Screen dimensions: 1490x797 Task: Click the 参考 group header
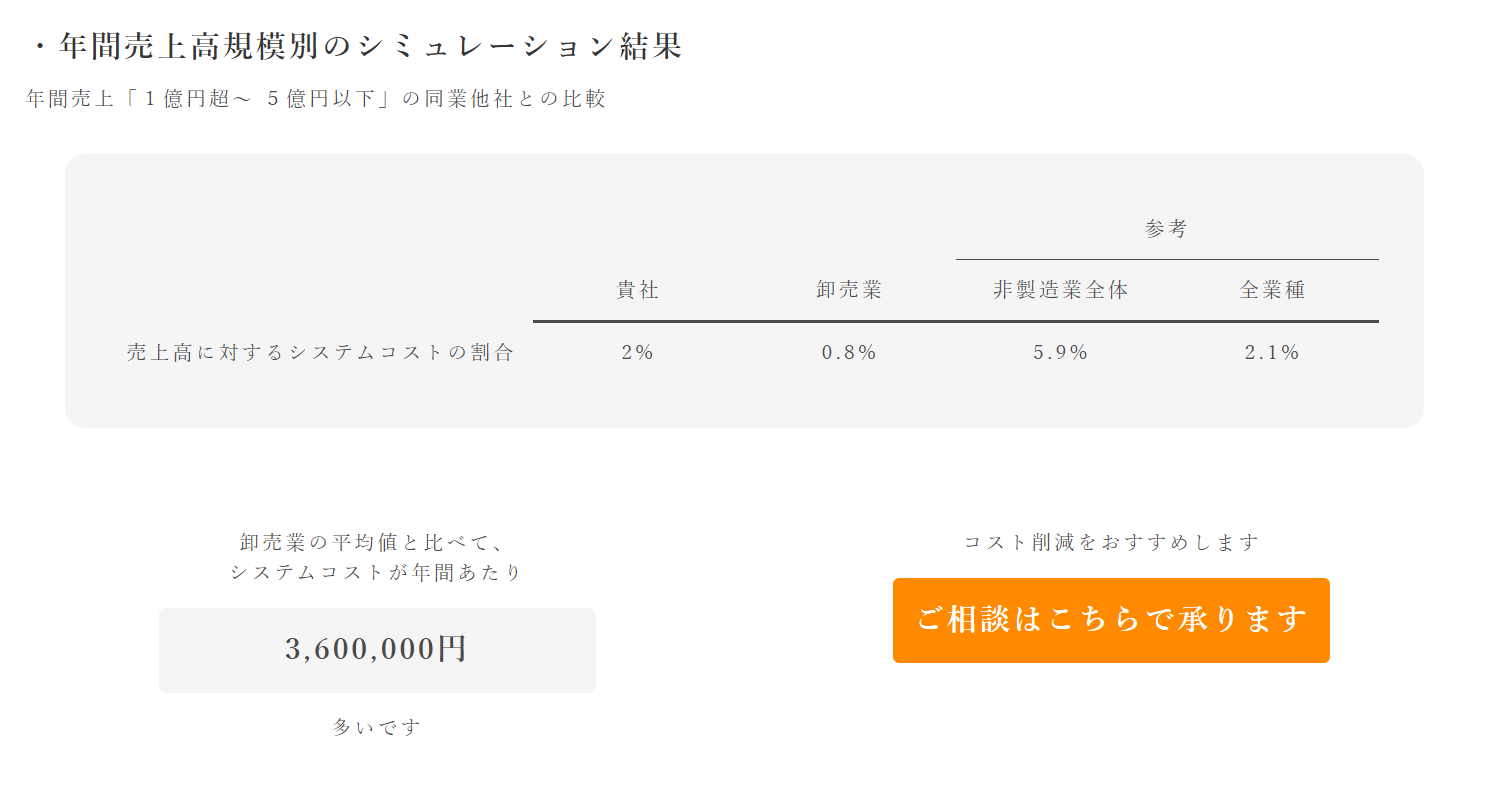[x=1166, y=229]
